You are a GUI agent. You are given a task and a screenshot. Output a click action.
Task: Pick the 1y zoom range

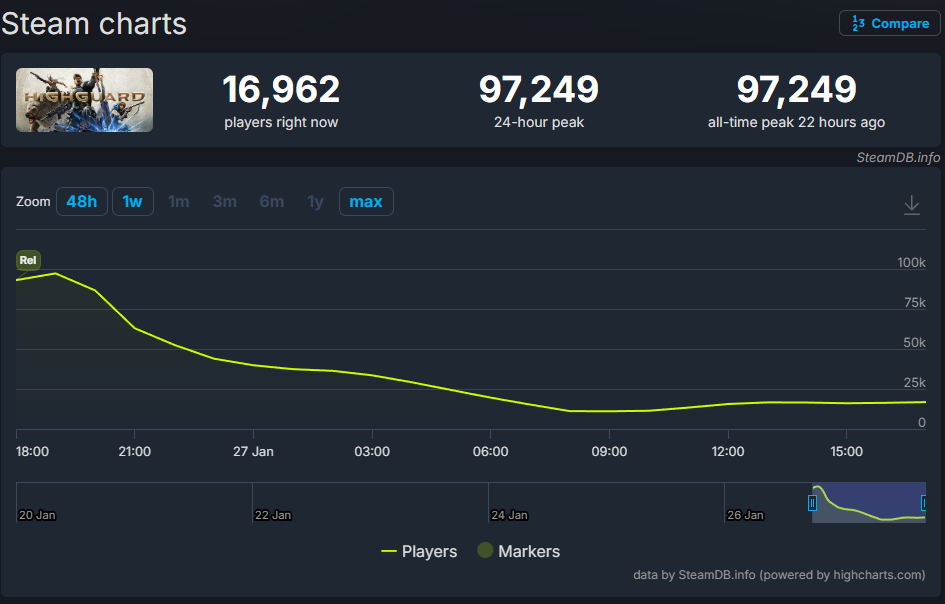pos(315,202)
